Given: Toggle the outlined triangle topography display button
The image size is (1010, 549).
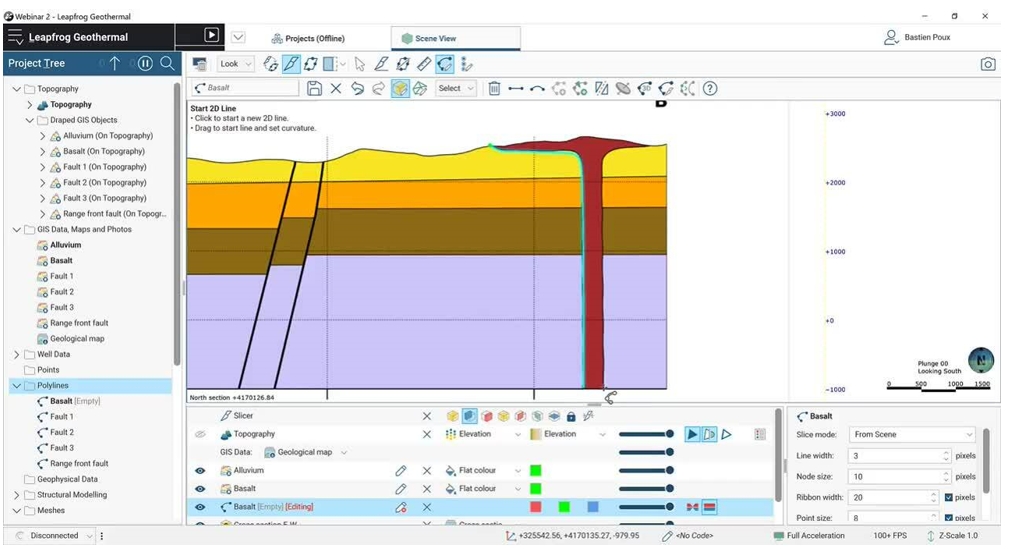Looking at the screenshot, I should click(727, 434).
